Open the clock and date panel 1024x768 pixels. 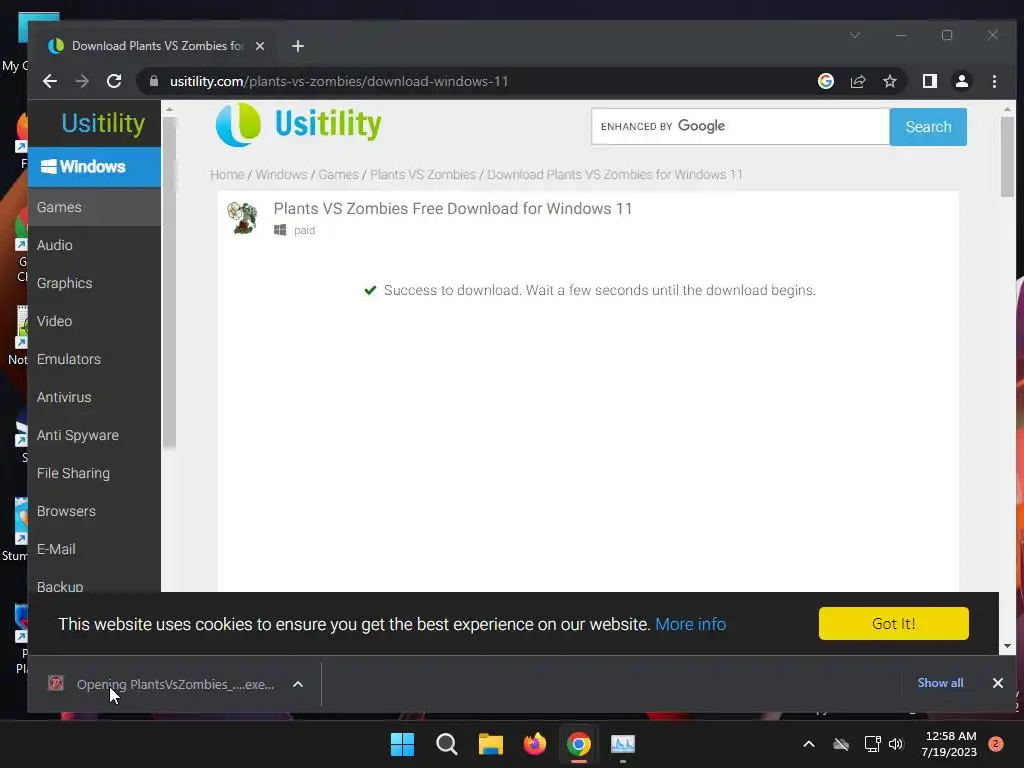pyautogui.click(x=949, y=744)
